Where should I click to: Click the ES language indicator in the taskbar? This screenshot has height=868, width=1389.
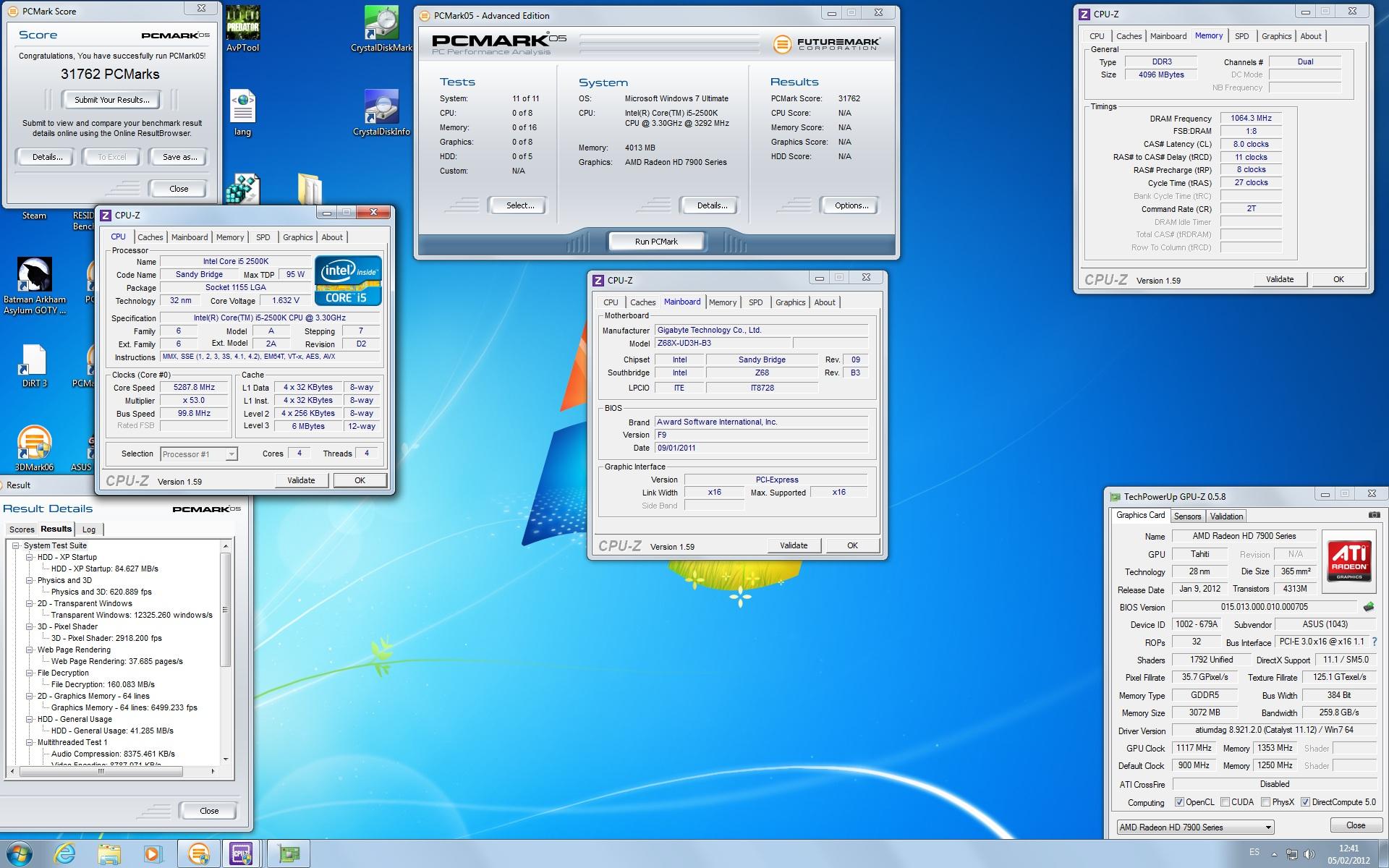tap(1254, 852)
